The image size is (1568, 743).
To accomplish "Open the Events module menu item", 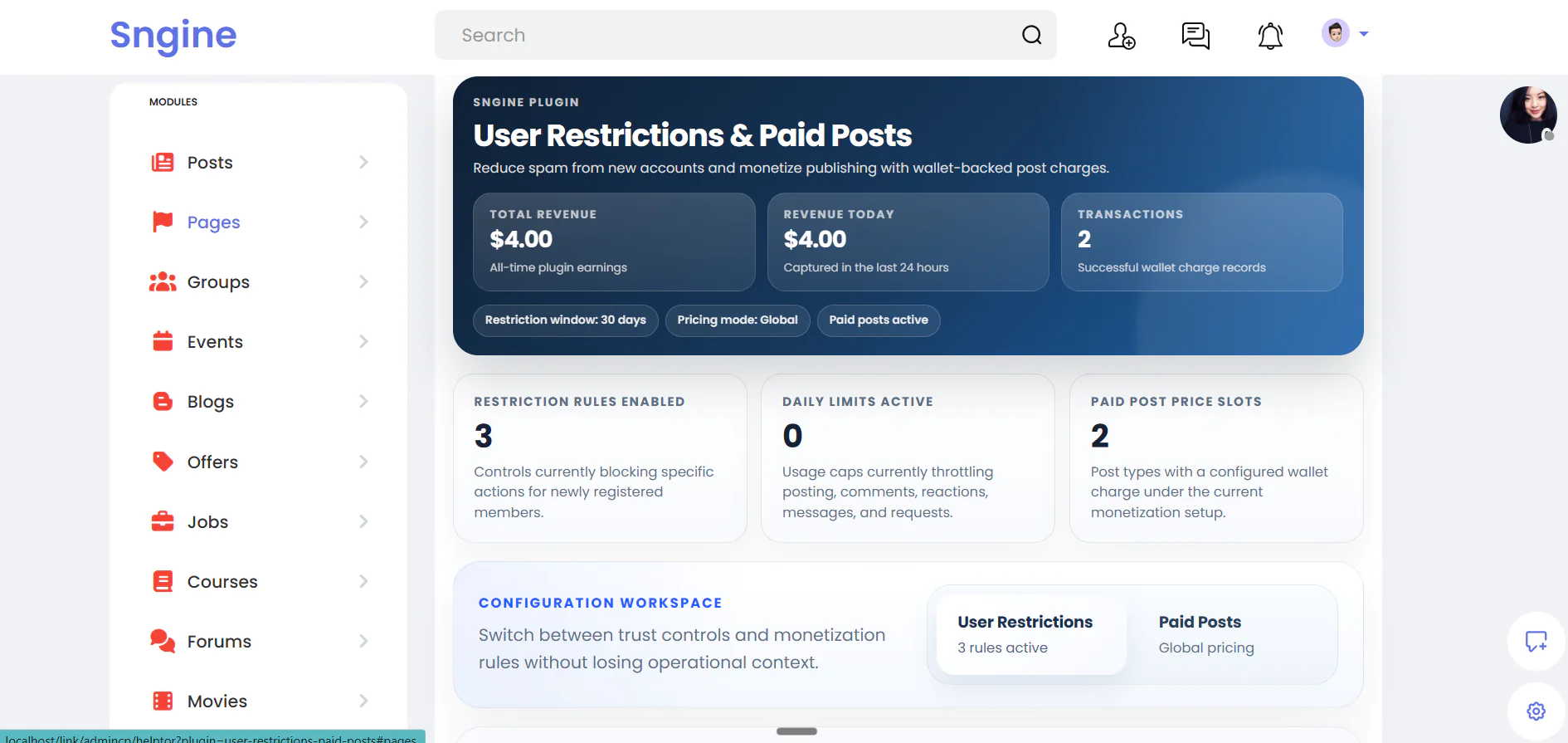I will 259,341.
